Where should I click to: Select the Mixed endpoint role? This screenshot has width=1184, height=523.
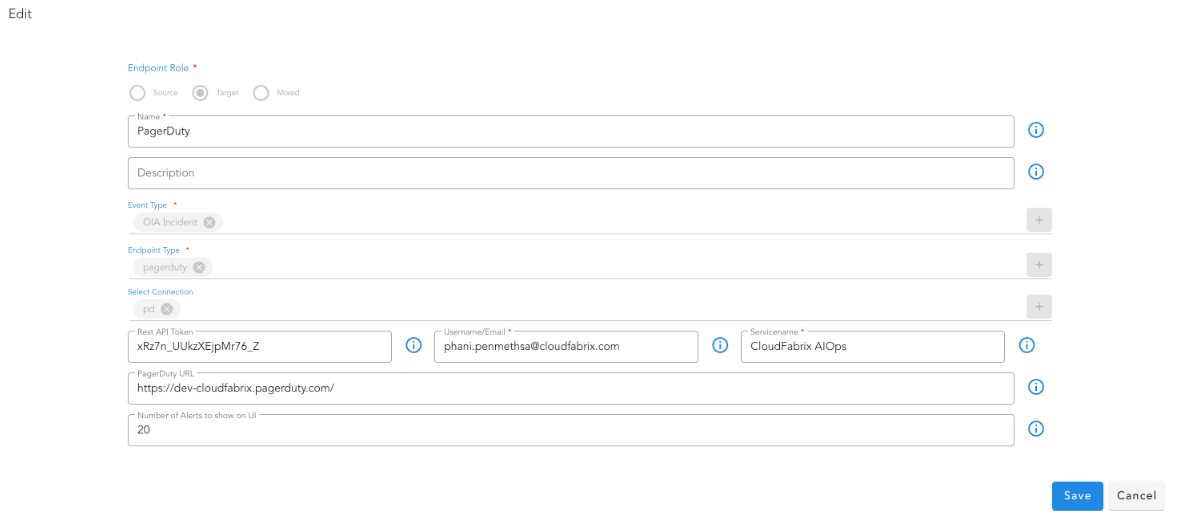(x=261, y=93)
